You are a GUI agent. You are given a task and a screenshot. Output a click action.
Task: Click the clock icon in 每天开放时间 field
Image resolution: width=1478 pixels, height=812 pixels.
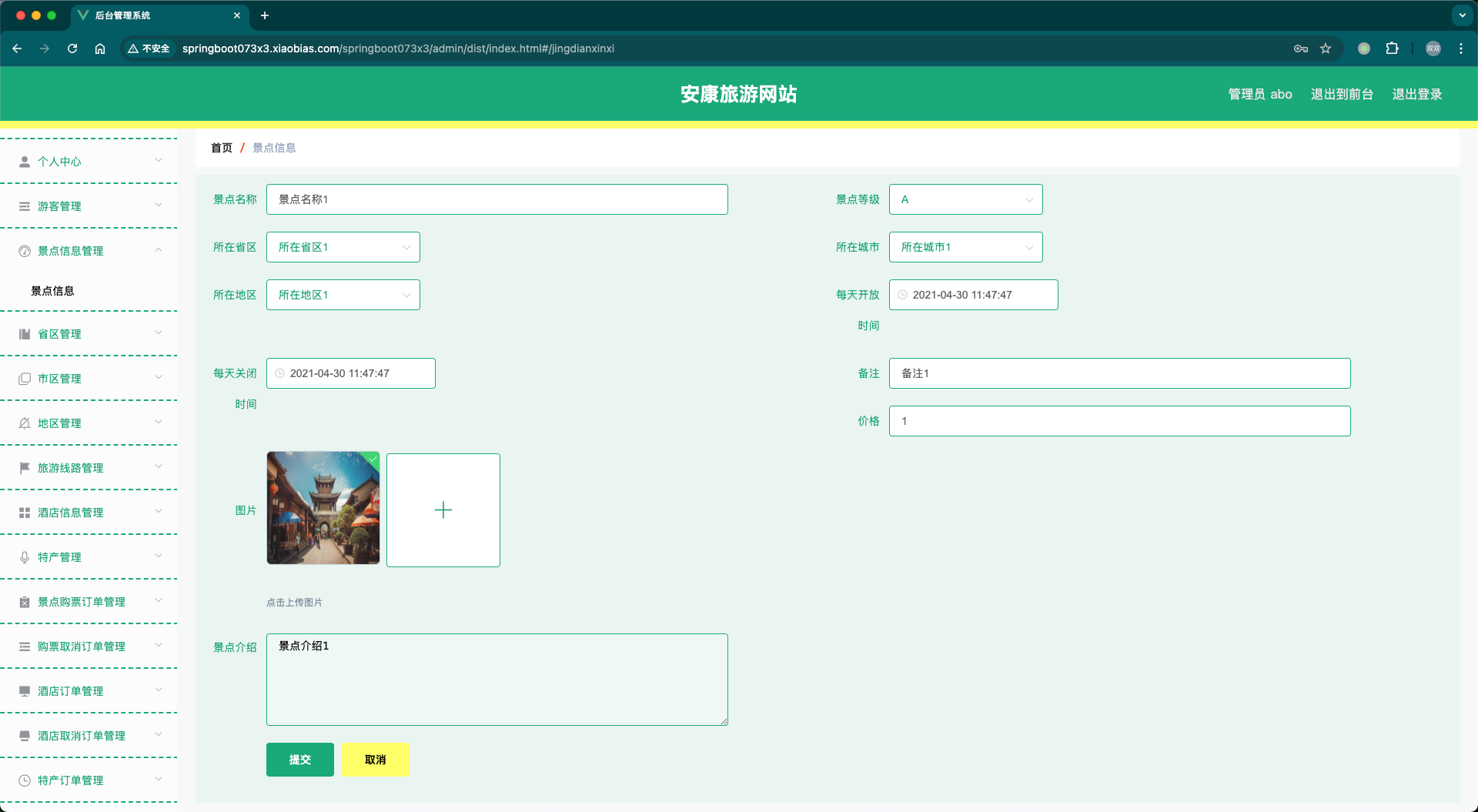pos(903,295)
